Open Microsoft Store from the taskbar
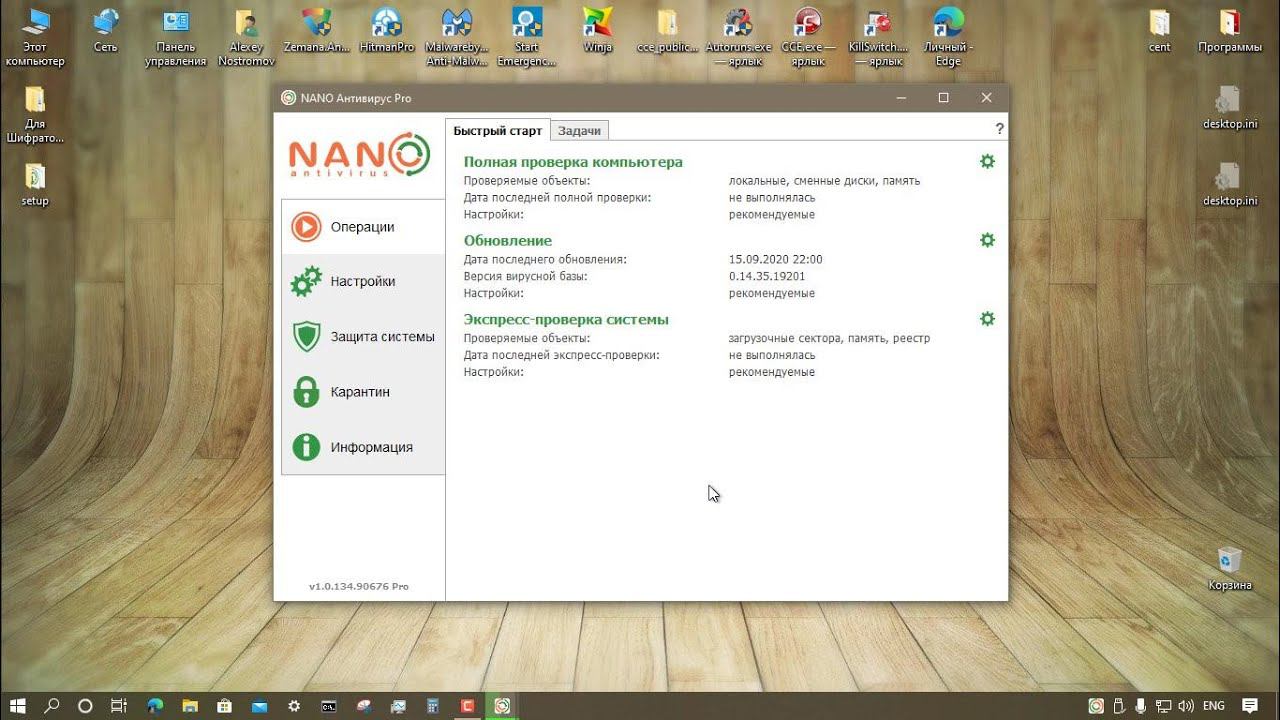1280x720 pixels. (x=225, y=705)
